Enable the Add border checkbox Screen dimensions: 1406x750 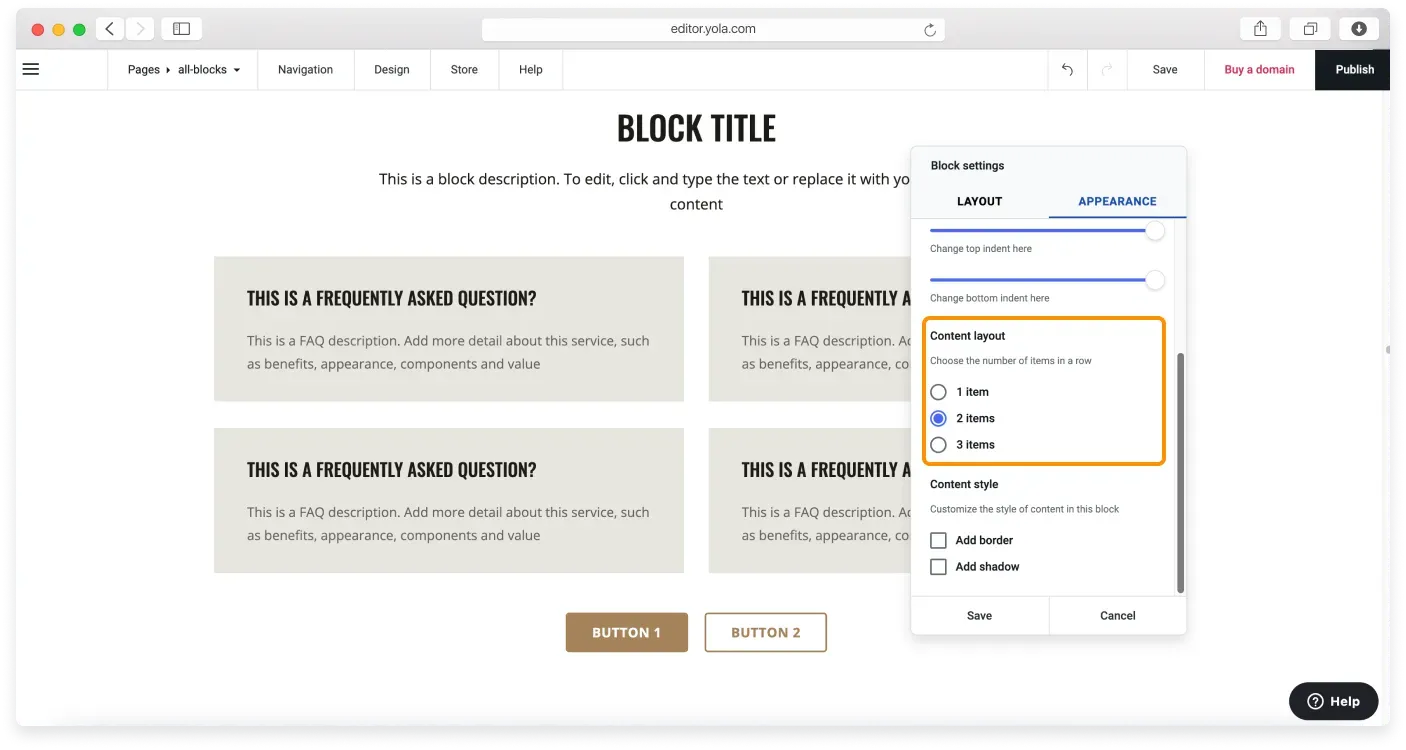[938, 540]
